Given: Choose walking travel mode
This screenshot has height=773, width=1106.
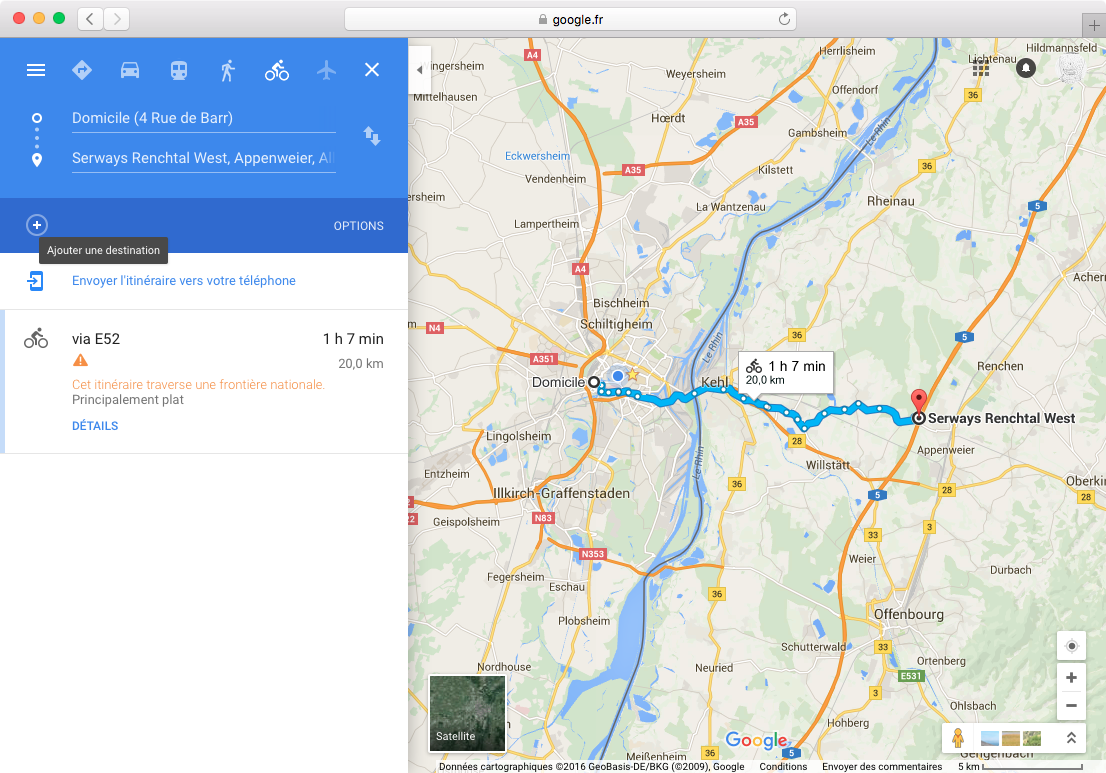Looking at the screenshot, I should pyautogui.click(x=227, y=70).
